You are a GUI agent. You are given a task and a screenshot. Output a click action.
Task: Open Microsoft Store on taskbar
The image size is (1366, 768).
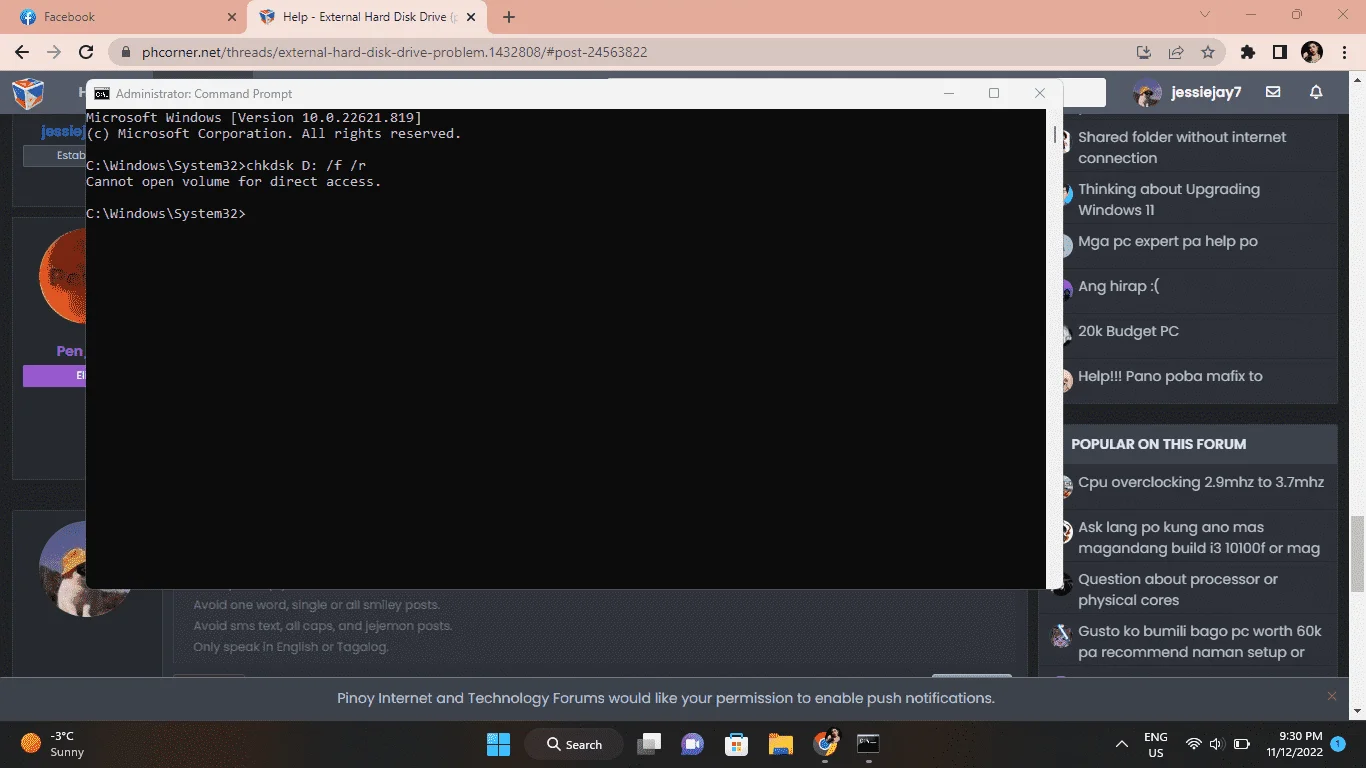pos(737,744)
